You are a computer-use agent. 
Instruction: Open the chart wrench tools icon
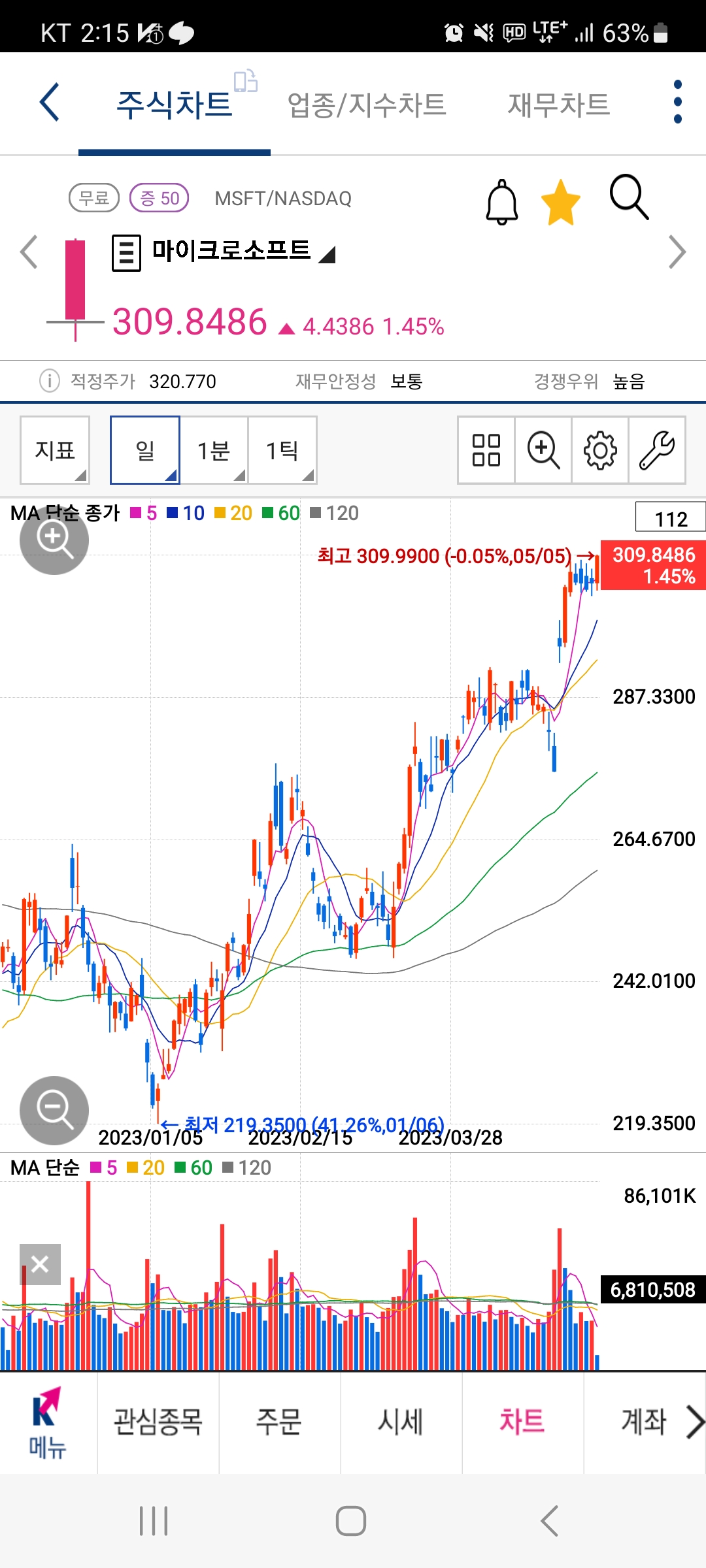pyautogui.click(x=657, y=450)
